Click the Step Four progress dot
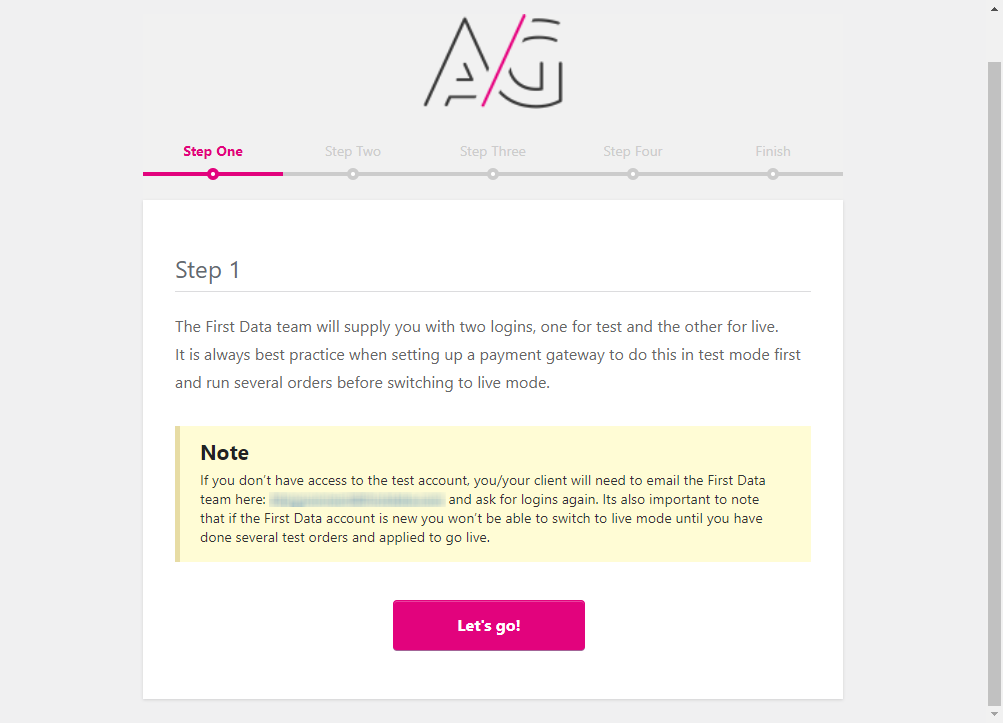 pos(633,174)
